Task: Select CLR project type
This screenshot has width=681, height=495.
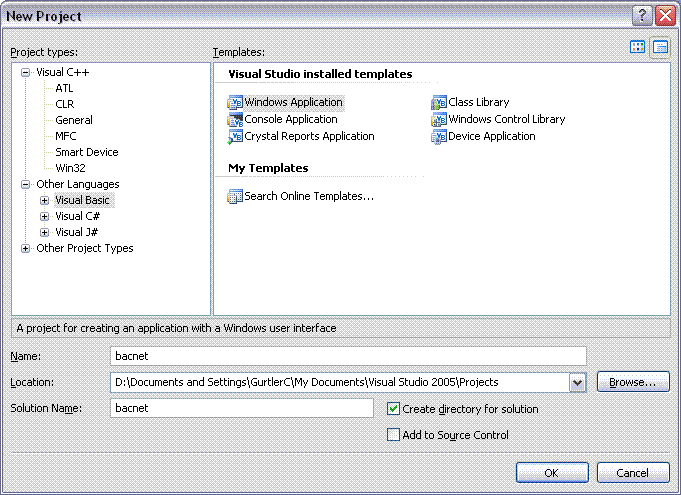Action: tap(65, 104)
